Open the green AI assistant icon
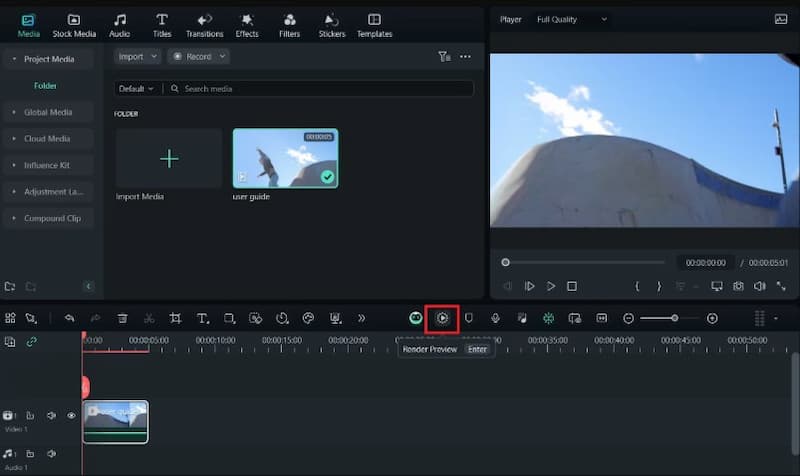Viewport: 800px width, 476px height. coord(416,318)
